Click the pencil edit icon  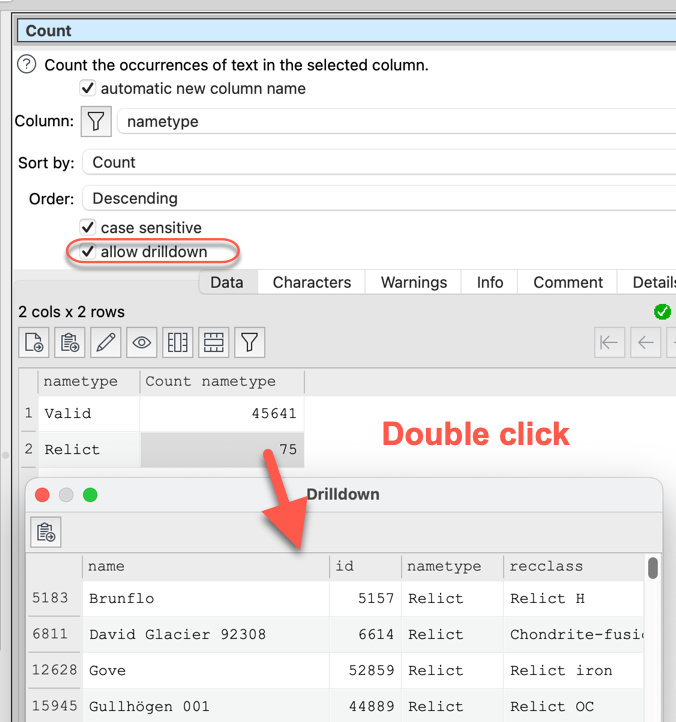(106, 343)
